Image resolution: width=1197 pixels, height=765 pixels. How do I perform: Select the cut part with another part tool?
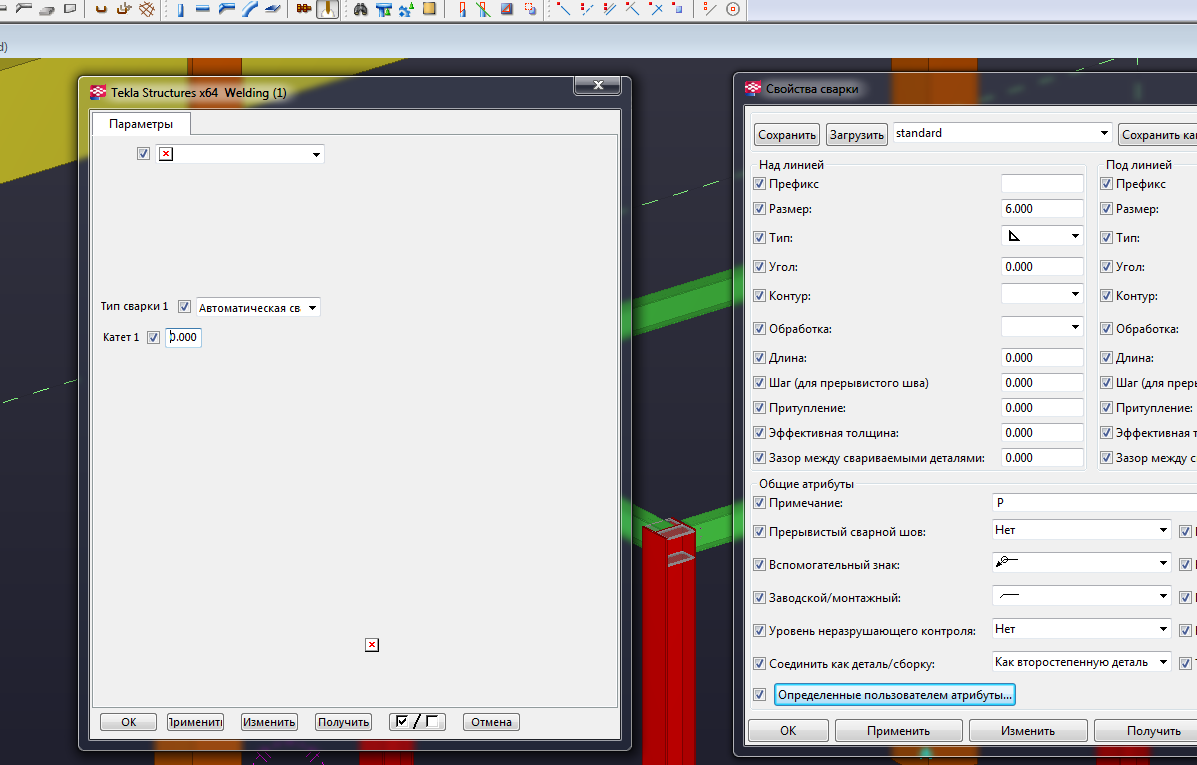(x=530, y=9)
